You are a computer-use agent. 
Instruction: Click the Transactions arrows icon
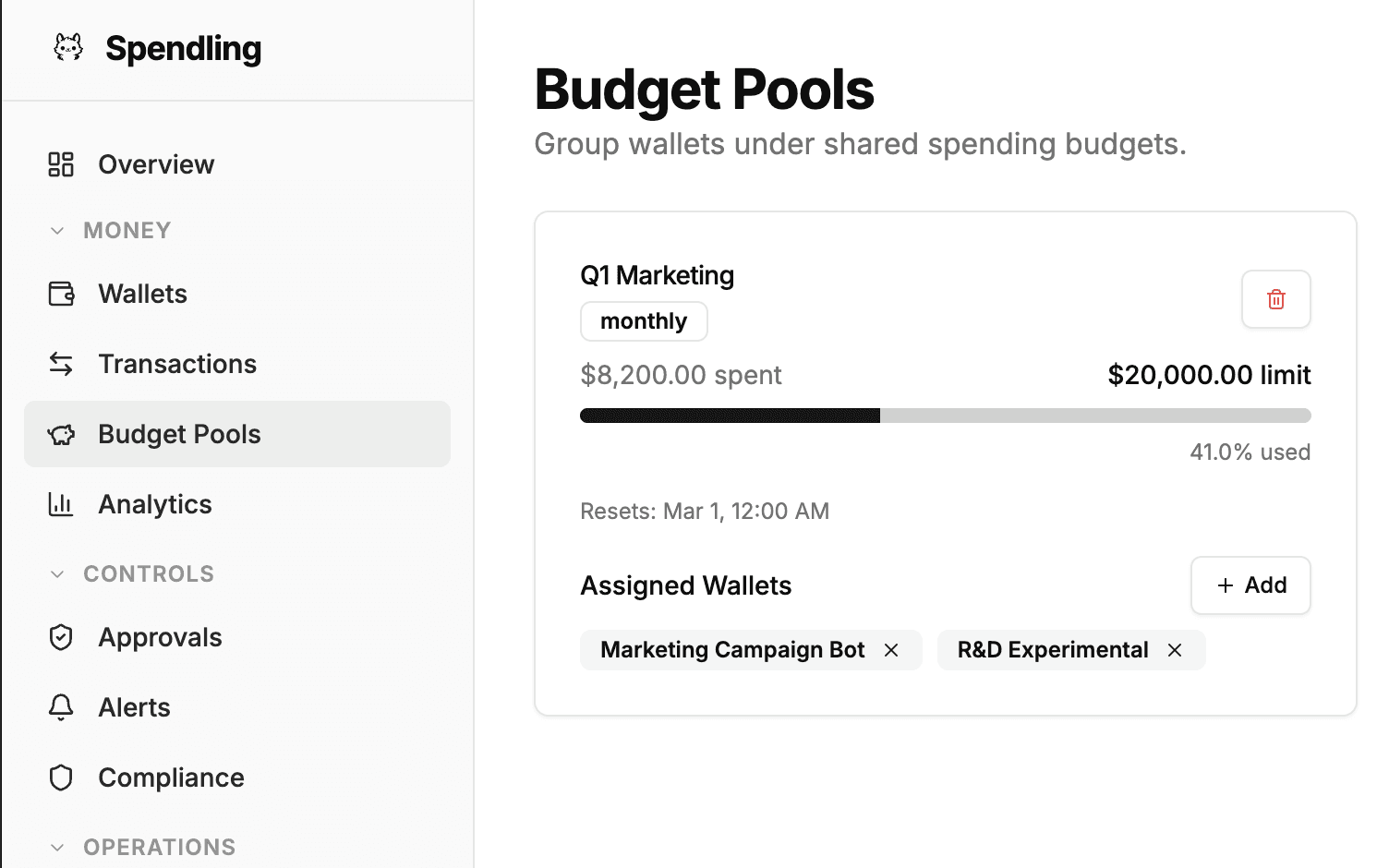pos(61,364)
